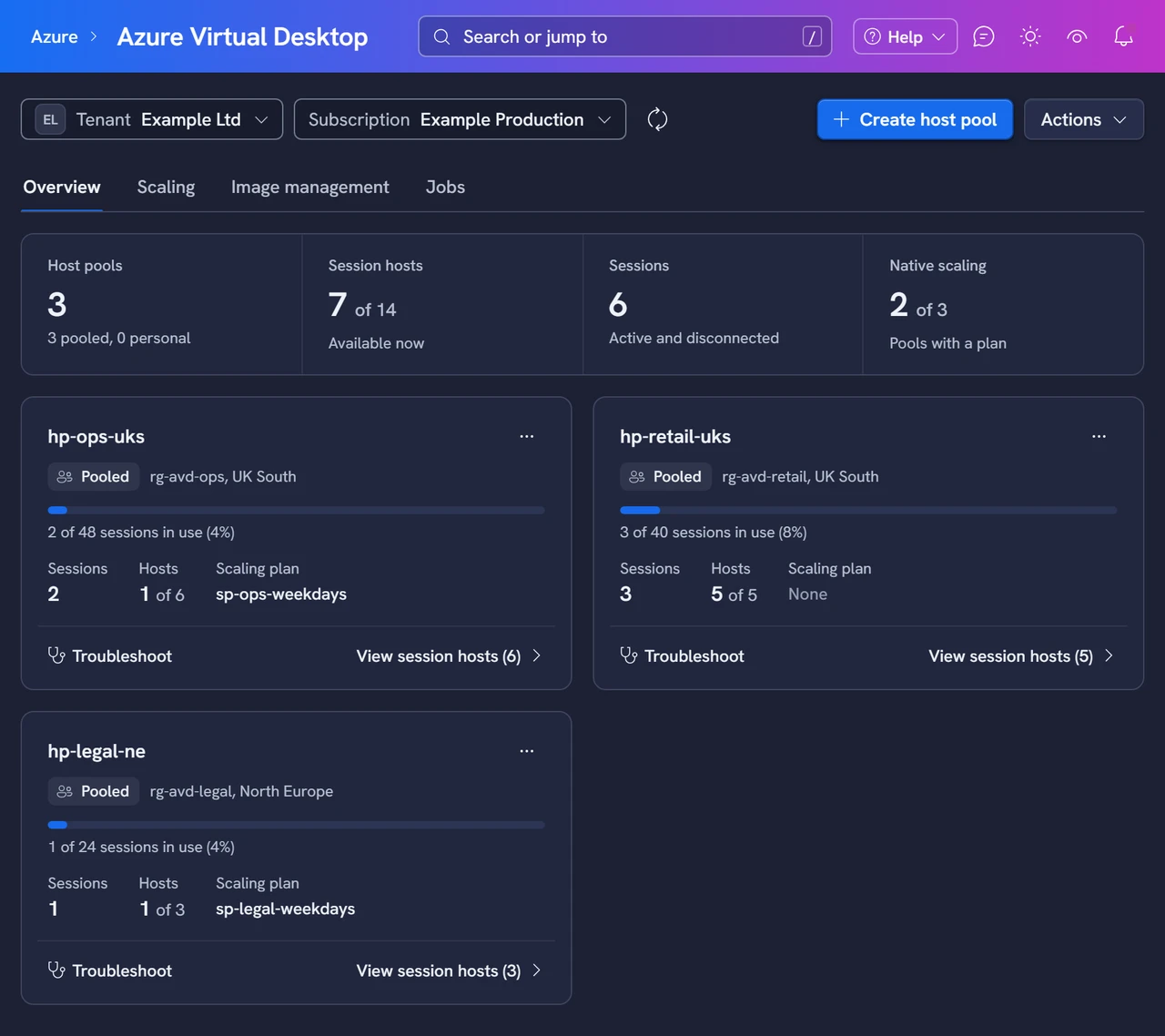Click 'rg-avd-ops, UK South' text
Screen dimensions: 1165x1036
pos(223,476)
